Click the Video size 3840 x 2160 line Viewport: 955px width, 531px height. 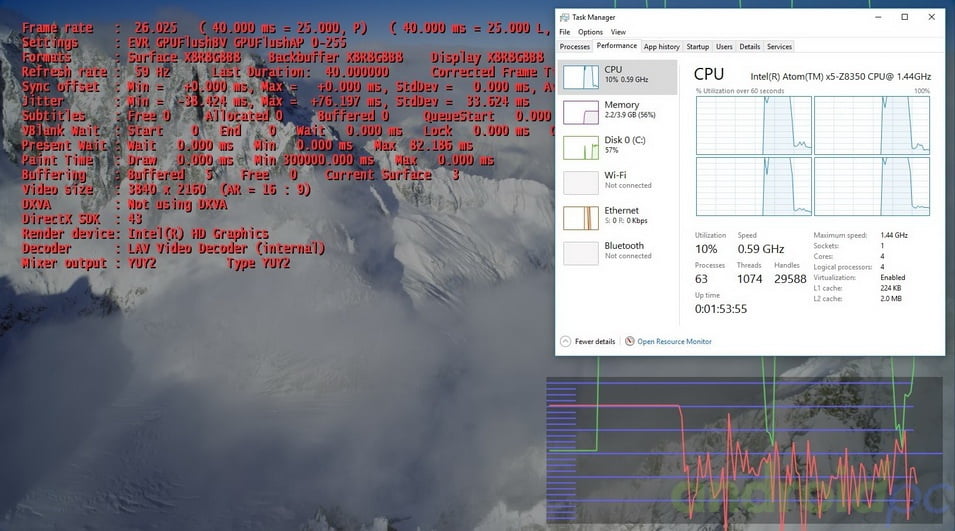pyautogui.click(x=166, y=189)
